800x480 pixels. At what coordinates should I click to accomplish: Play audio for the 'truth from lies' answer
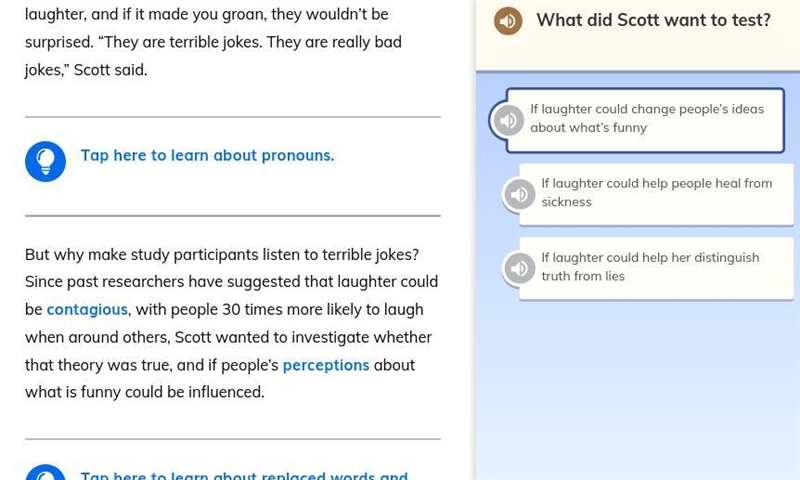519,268
